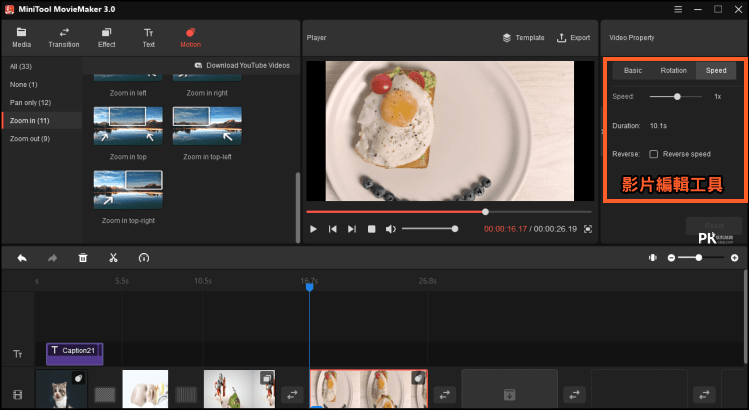Choose Zoom in top motion thumbnail

tap(128, 126)
